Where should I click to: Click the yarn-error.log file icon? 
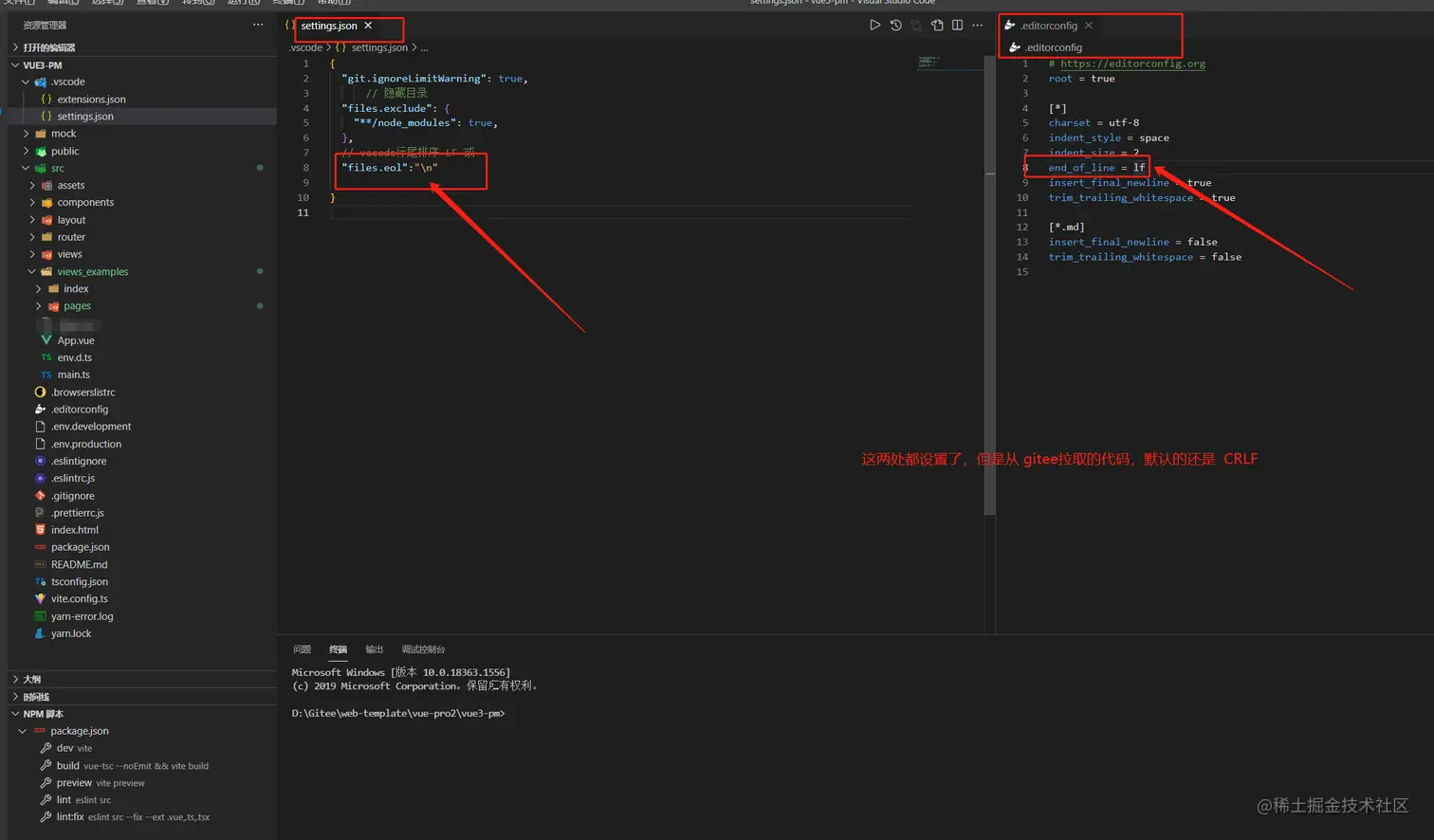(40, 616)
